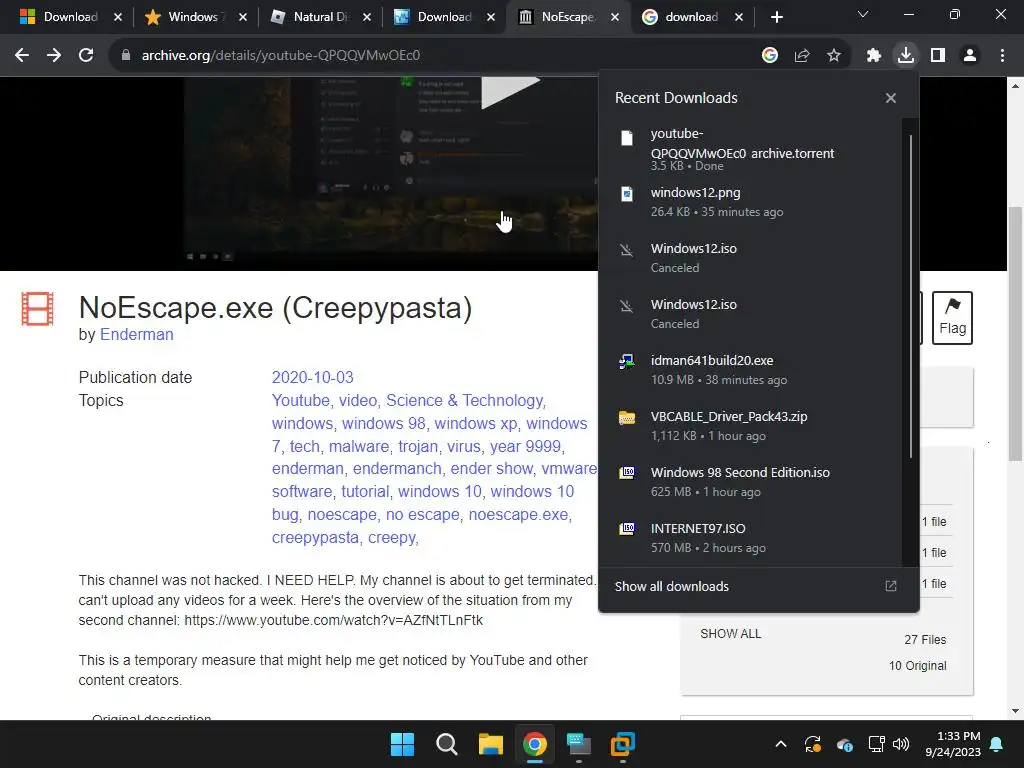Viewport: 1024px width, 768px height.
Task: Open a new browser tab
Action: (776, 18)
